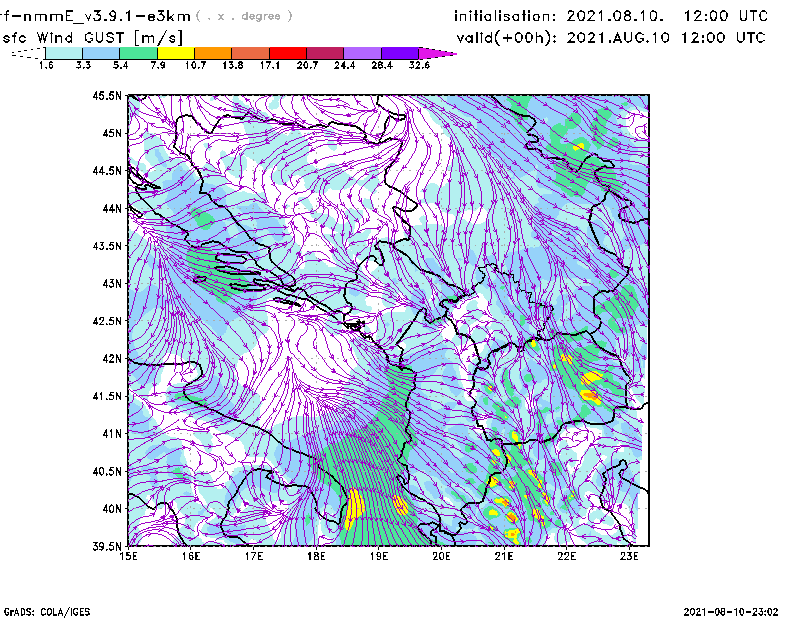Click the crimson 20.7–24.4 legend swatch
Viewport: 800px width, 618px height.
coord(325,53)
